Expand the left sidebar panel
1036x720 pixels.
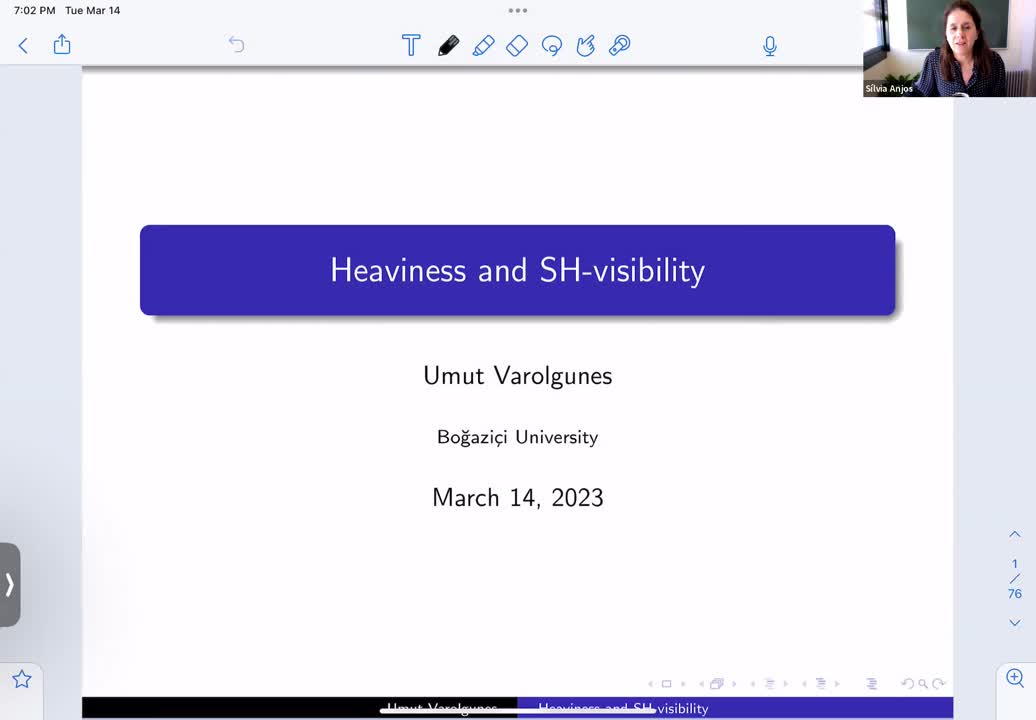click(10, 586)
